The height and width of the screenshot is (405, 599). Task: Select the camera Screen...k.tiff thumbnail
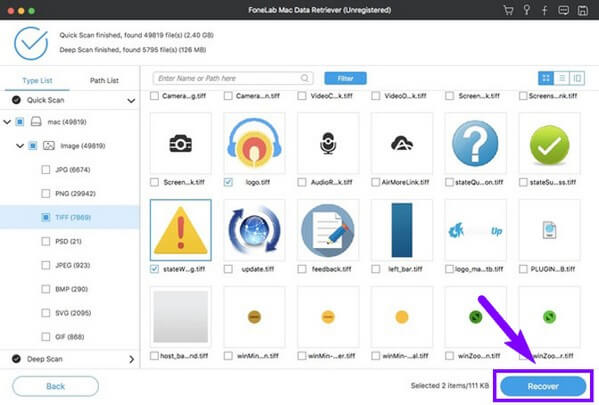click(181, 143)
